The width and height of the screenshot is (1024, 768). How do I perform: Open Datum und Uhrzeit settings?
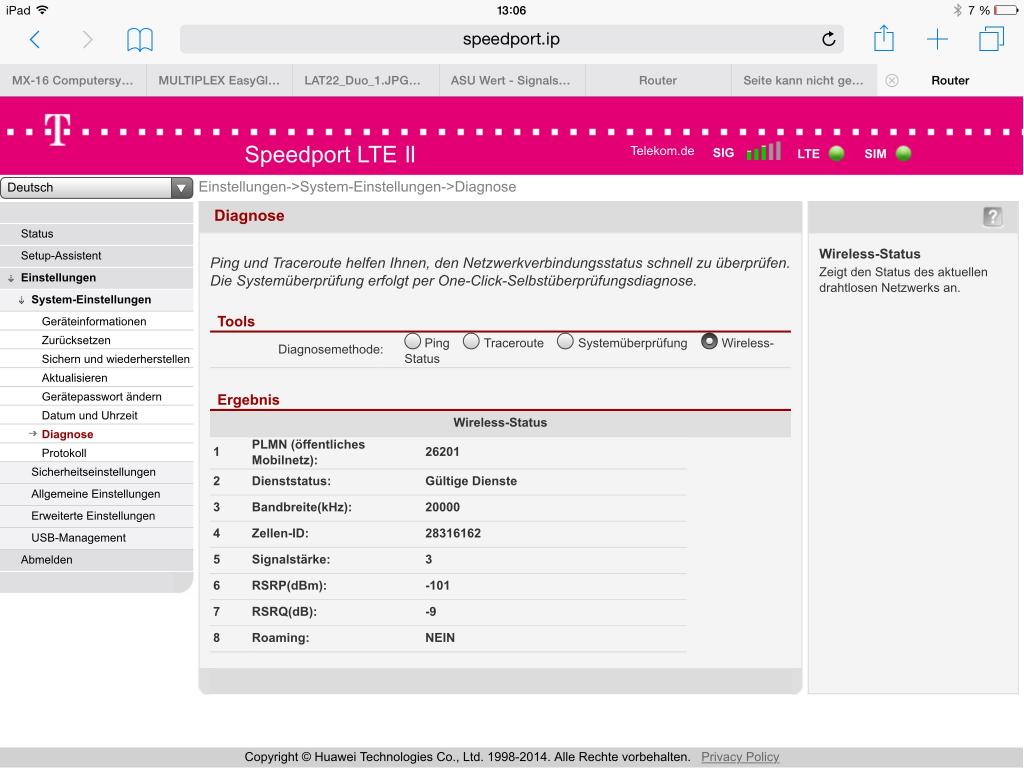tap(97, 415)
